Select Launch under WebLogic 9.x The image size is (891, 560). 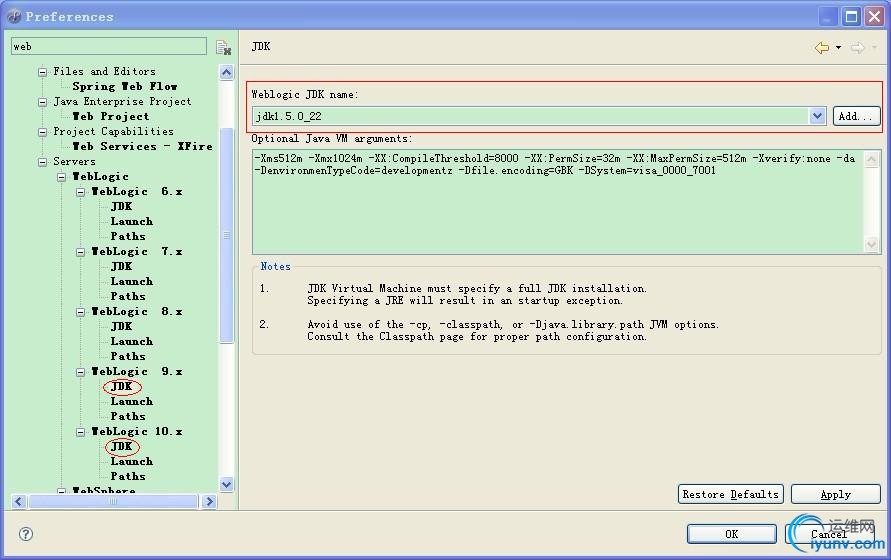[x=132, y=401]
